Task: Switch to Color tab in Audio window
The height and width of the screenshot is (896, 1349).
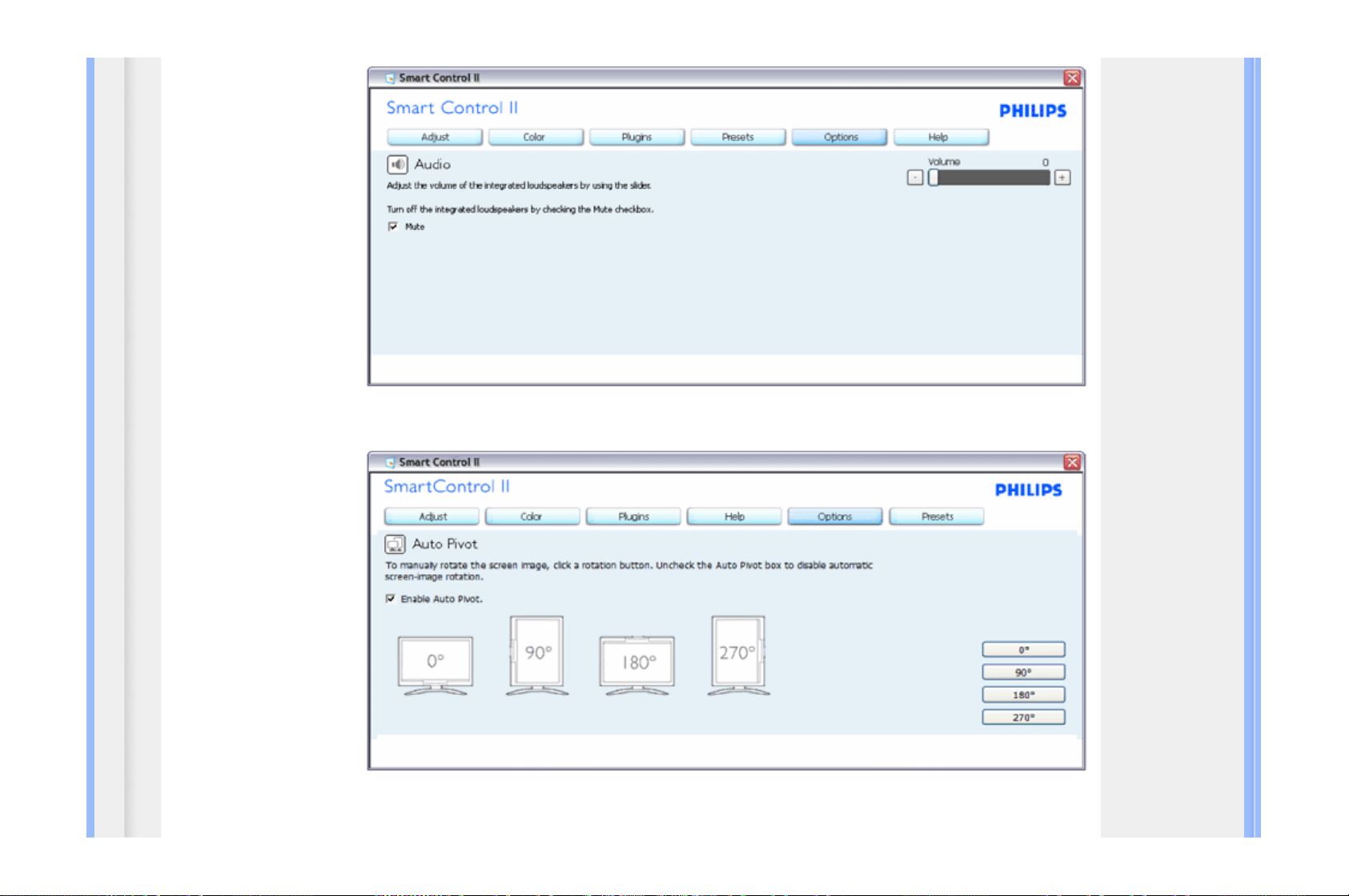Action: [x=535, y=138]
